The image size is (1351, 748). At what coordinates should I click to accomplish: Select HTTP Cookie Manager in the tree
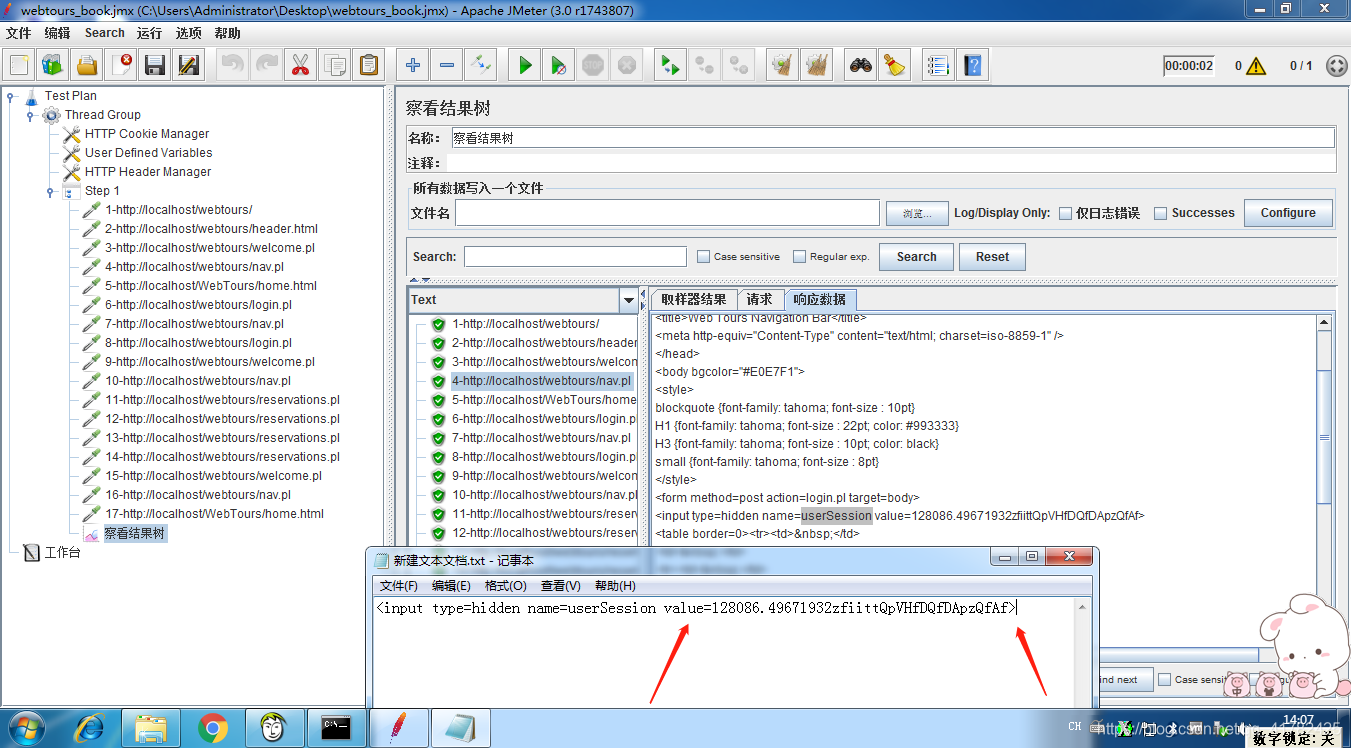pos(147,134)
